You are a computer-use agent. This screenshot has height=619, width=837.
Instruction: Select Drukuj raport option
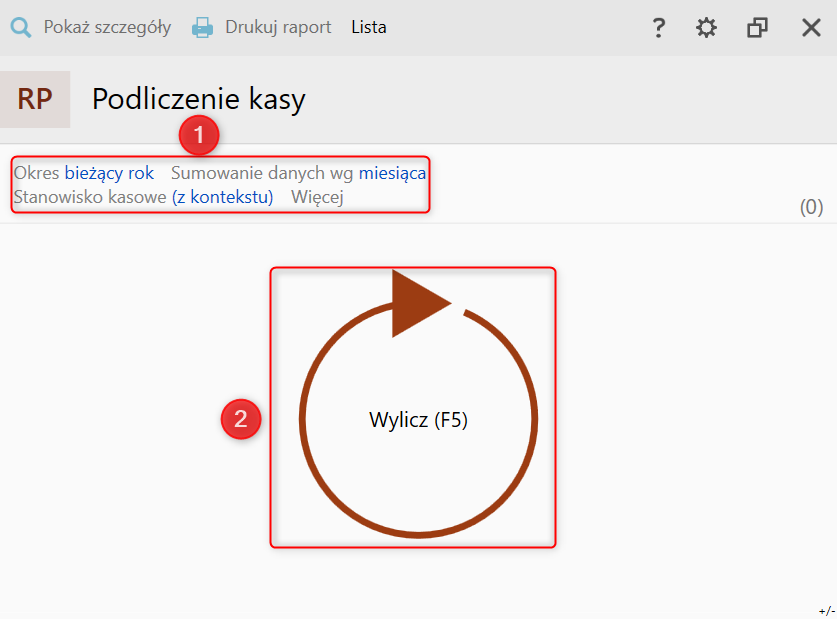(278, 27)
